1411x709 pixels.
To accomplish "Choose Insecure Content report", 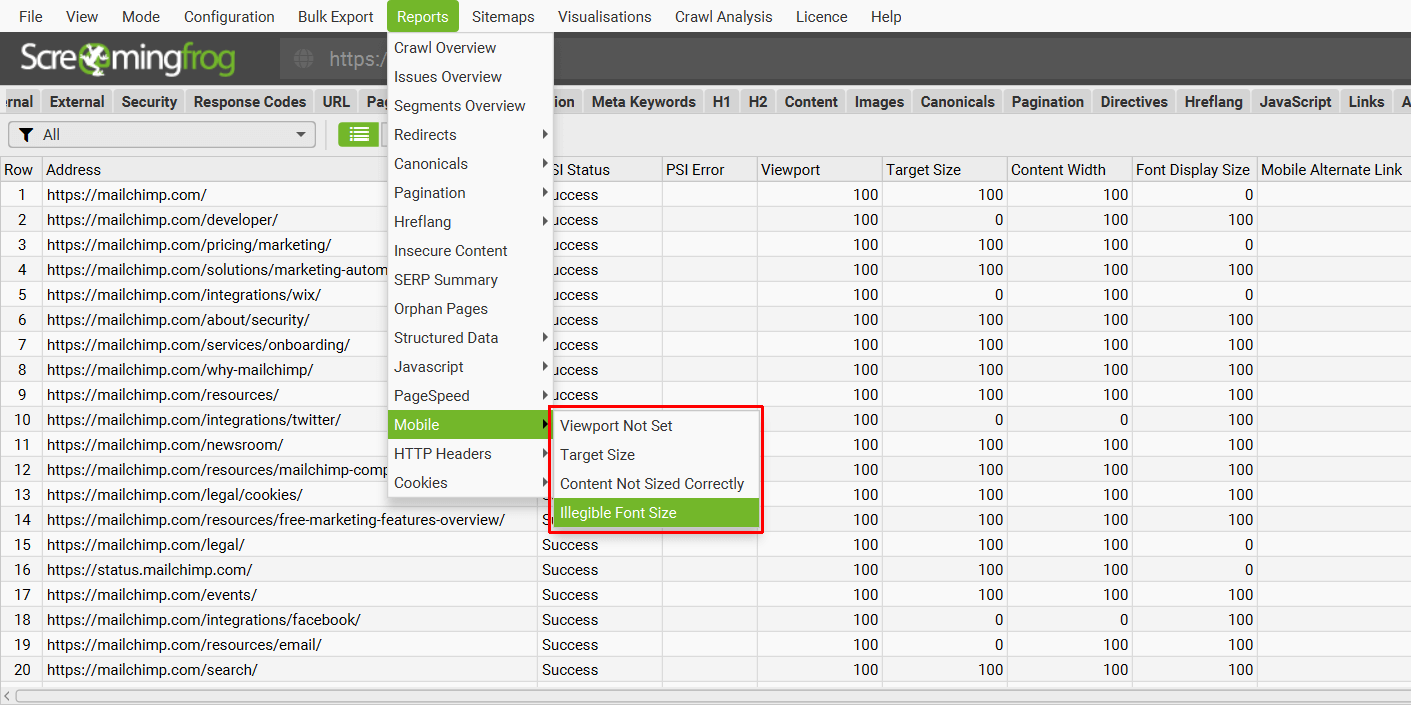I will point(470,251).
